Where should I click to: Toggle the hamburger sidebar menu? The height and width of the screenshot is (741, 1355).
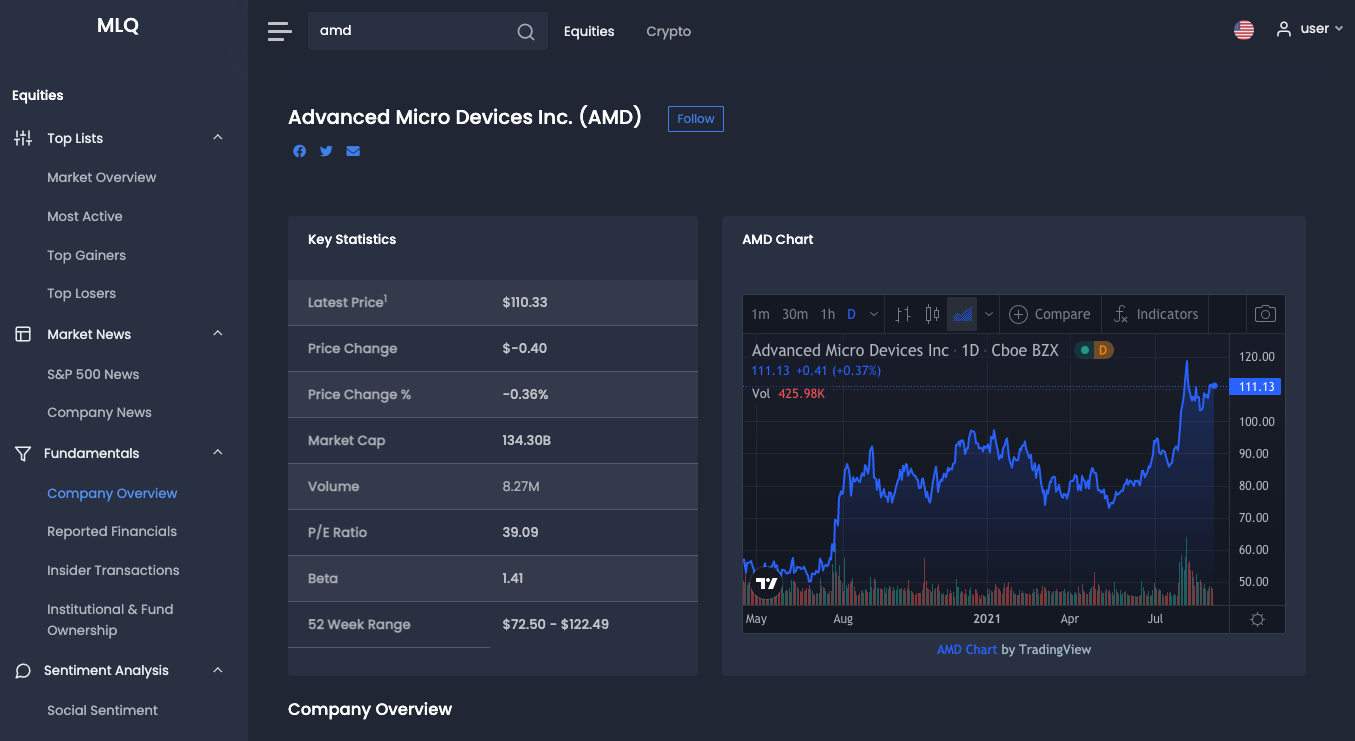coord(280,31)
